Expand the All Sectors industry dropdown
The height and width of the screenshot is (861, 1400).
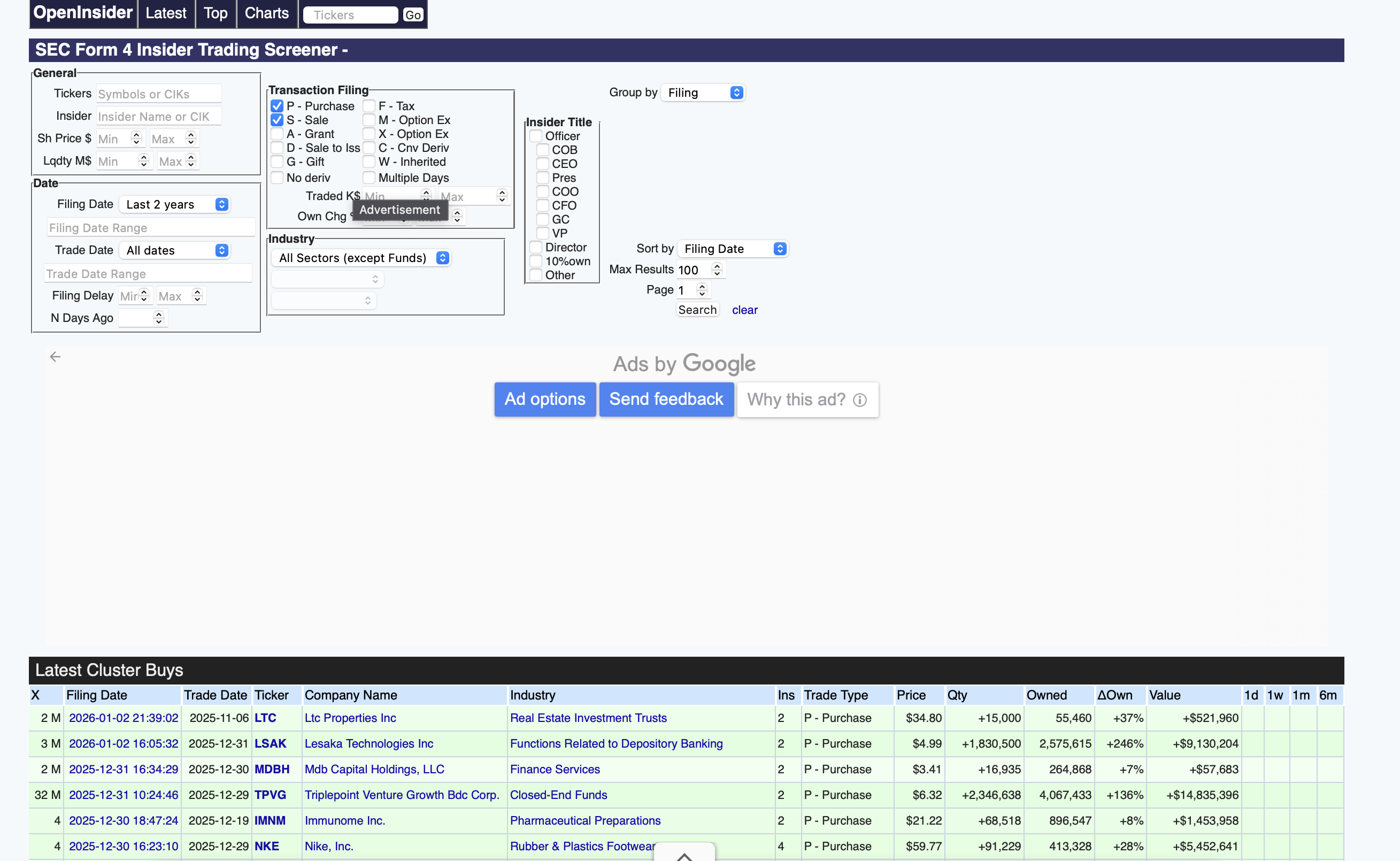coord(361,258)
